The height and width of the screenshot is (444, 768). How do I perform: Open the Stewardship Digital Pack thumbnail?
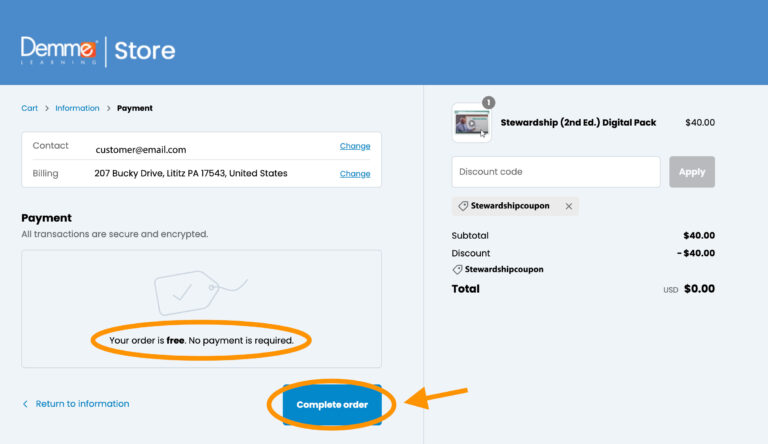[471, 123]
